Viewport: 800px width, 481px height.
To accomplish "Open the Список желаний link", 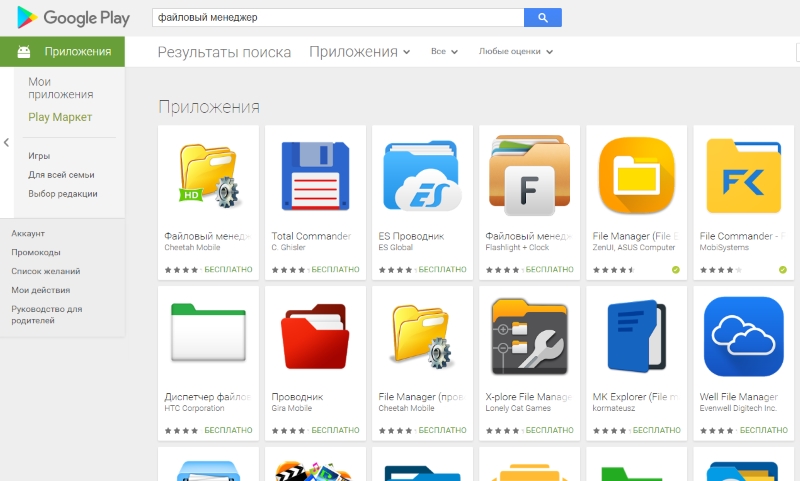I will (45, 271).
